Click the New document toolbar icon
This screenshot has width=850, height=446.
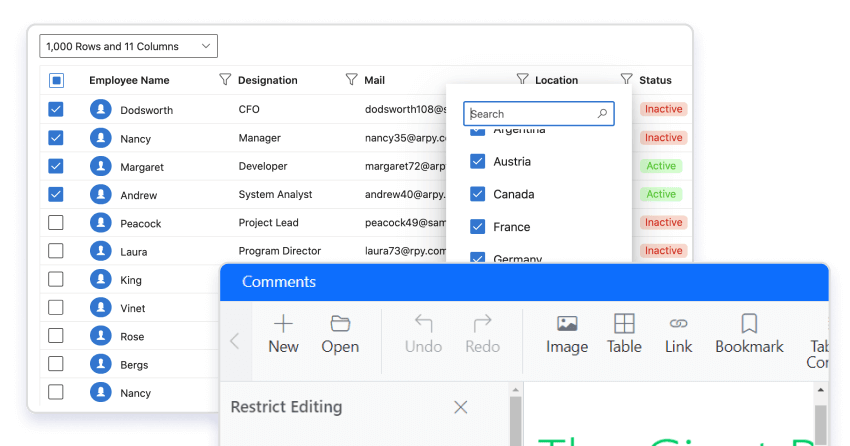(283, 323)
